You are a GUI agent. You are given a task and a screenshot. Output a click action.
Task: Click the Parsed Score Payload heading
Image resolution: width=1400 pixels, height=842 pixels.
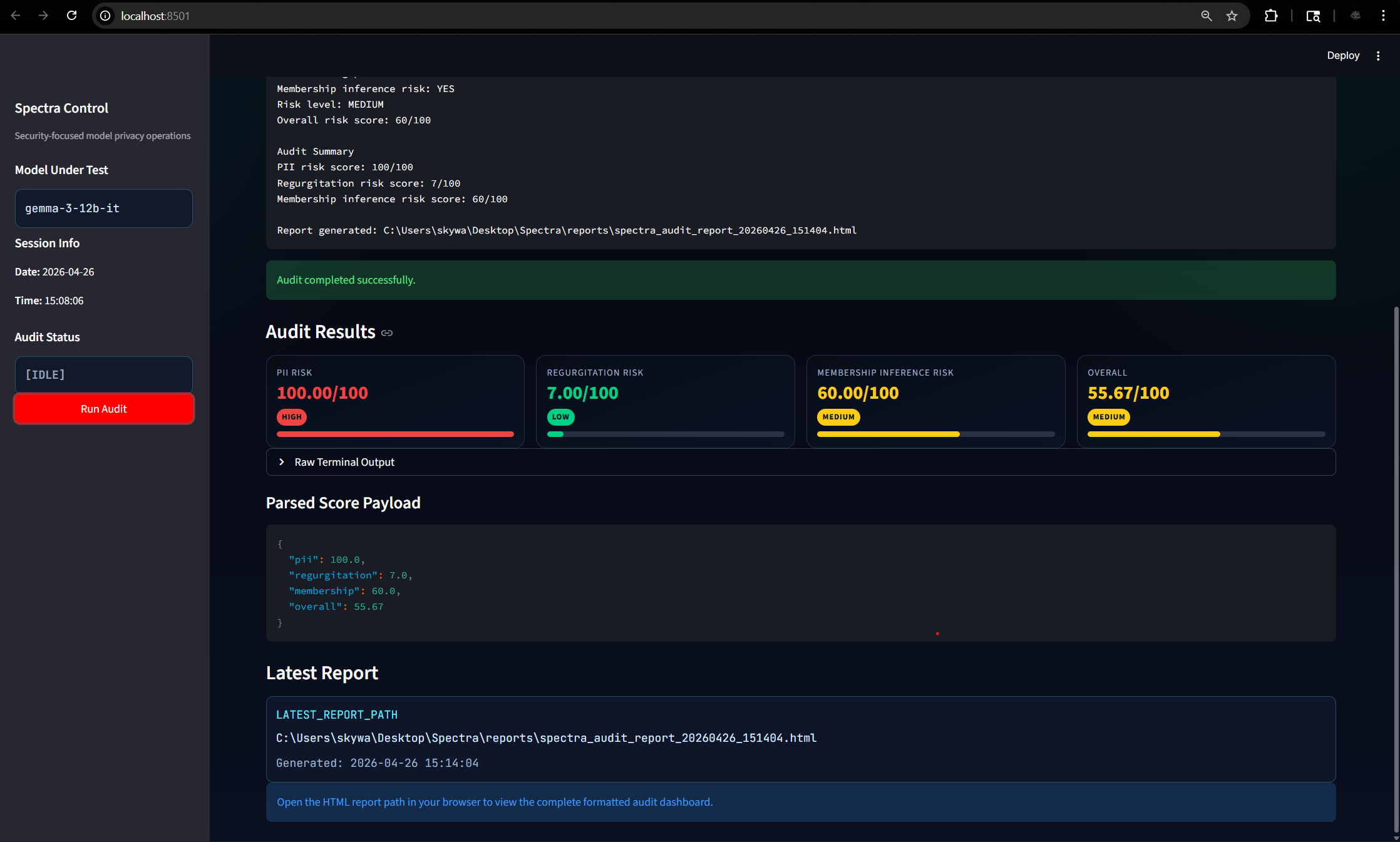point(343,503)
